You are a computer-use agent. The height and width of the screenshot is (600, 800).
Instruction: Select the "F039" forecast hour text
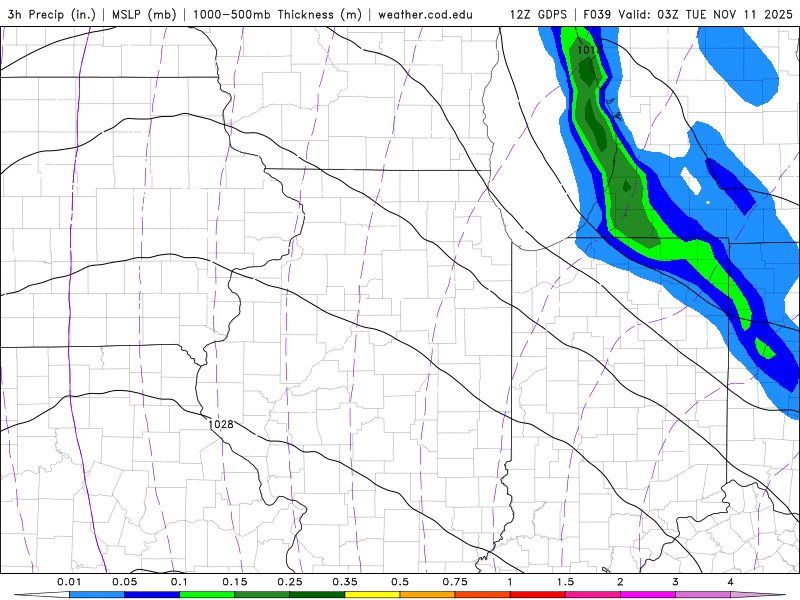coord(597,14)
